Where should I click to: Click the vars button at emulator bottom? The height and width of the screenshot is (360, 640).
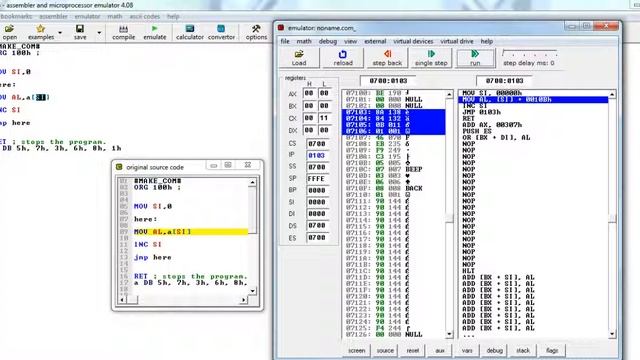[x=467, y=350]
